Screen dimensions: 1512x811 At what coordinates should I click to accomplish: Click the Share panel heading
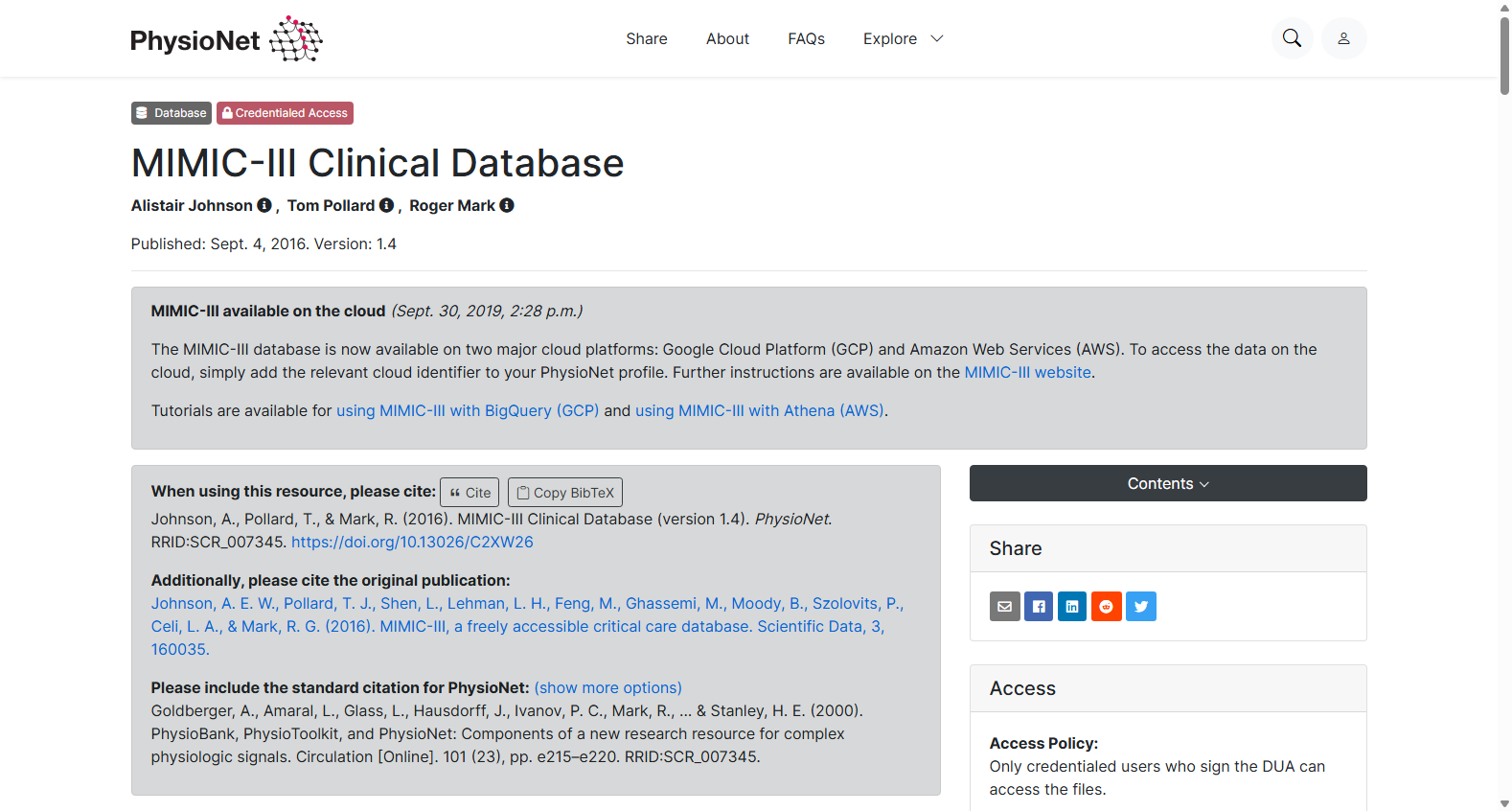click(x=1016, y=548)
